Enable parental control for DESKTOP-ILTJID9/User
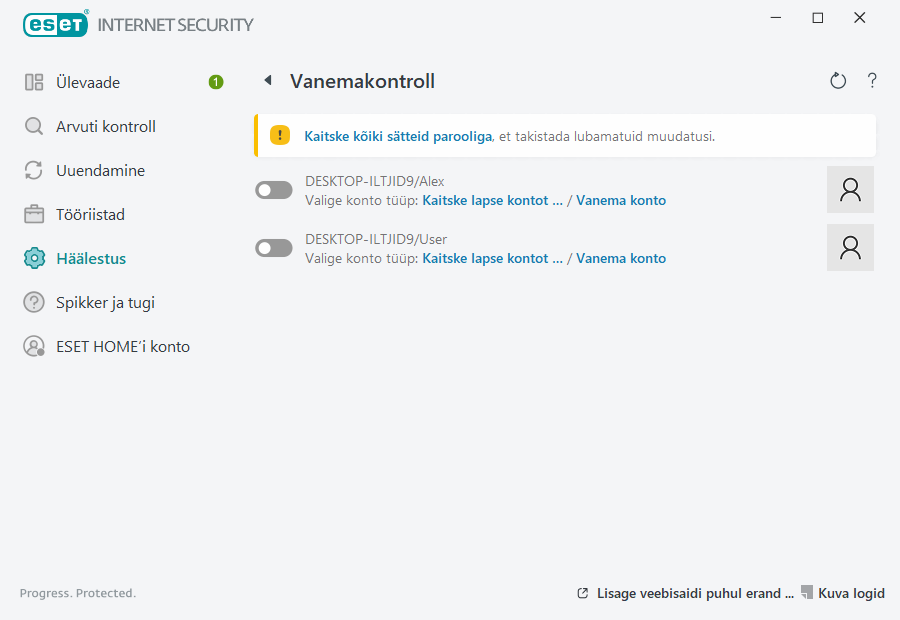 click(x=273, y=247)
